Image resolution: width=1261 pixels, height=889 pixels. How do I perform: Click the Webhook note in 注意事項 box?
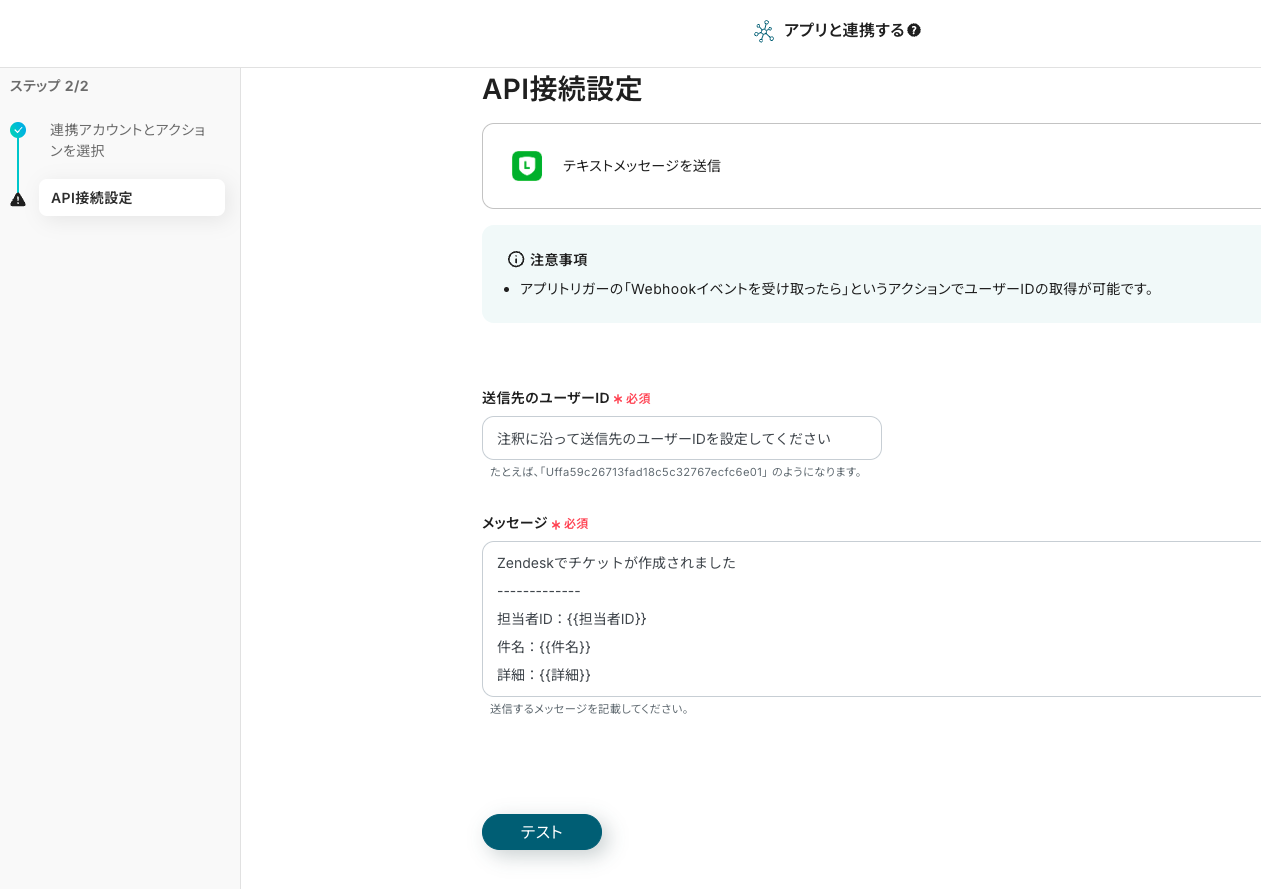pyautogui.click(x=837, y=289)
